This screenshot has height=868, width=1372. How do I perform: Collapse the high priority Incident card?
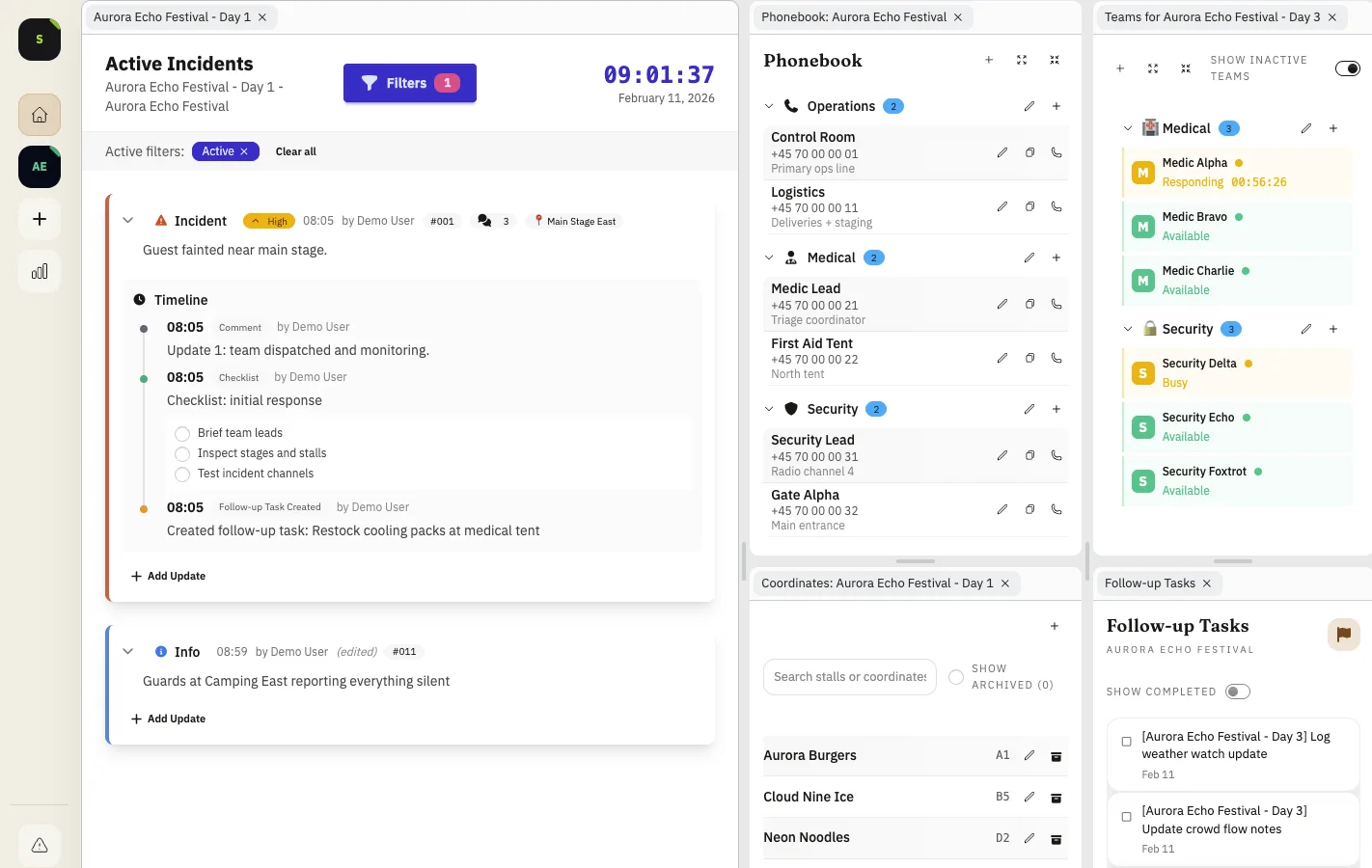tap(128, 220)
